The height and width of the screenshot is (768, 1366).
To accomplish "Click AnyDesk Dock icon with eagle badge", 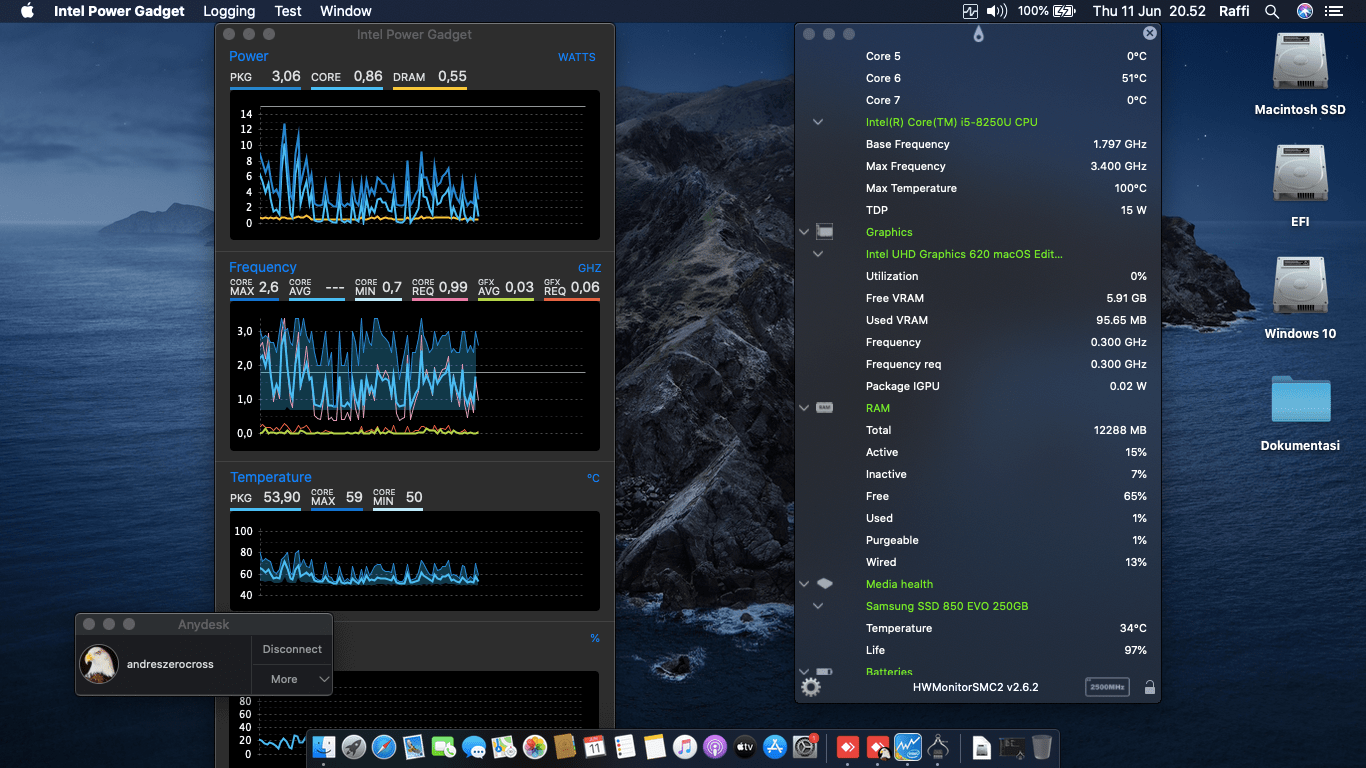I will click(x=878, y=746).
